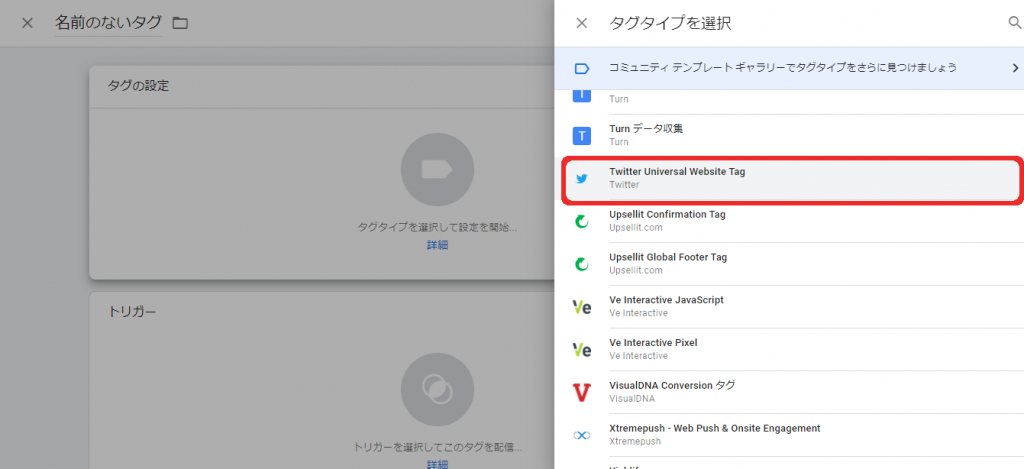Image resolution: width=1024 pixels, height=469 pixels.
Task: Click the Ve Interactive JavaScript logo icon
Action: [581, 307]
